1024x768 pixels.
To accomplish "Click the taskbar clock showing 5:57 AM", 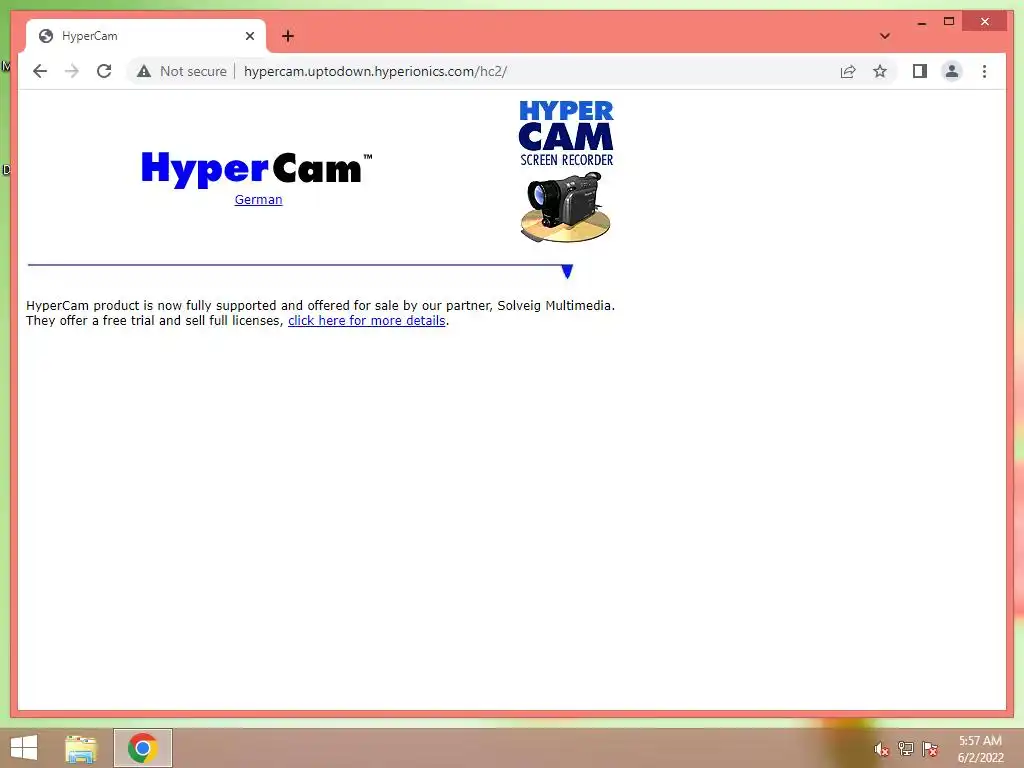I will click(980, 749).
